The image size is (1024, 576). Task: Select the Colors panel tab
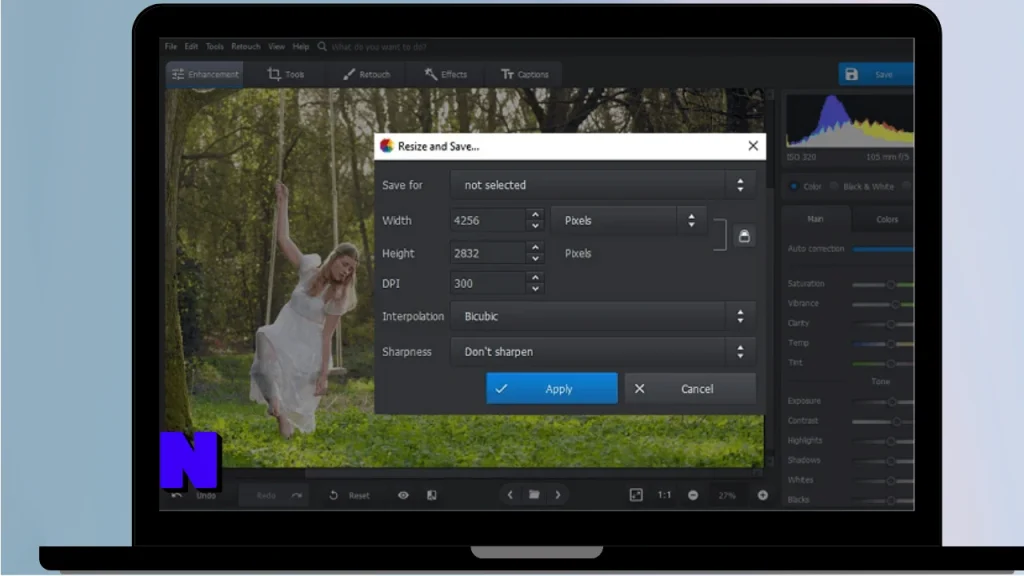click(886, 219)
